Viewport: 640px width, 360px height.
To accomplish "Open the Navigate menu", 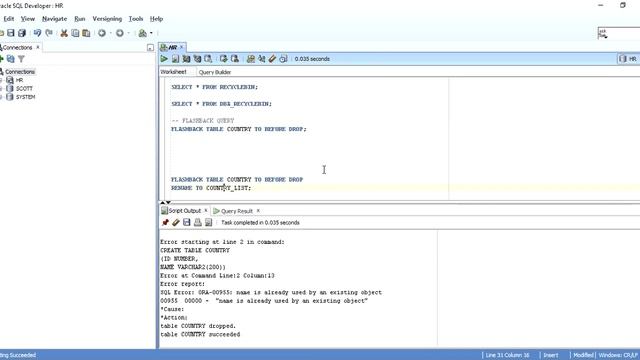I will pyautogui.click(x=54, y=19).
